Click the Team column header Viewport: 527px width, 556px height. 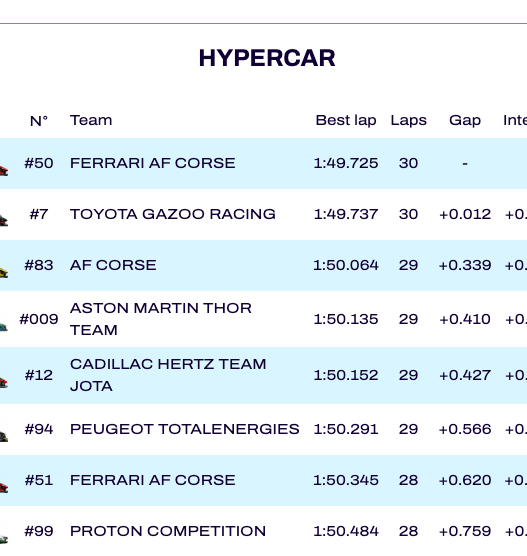(91, 120)
